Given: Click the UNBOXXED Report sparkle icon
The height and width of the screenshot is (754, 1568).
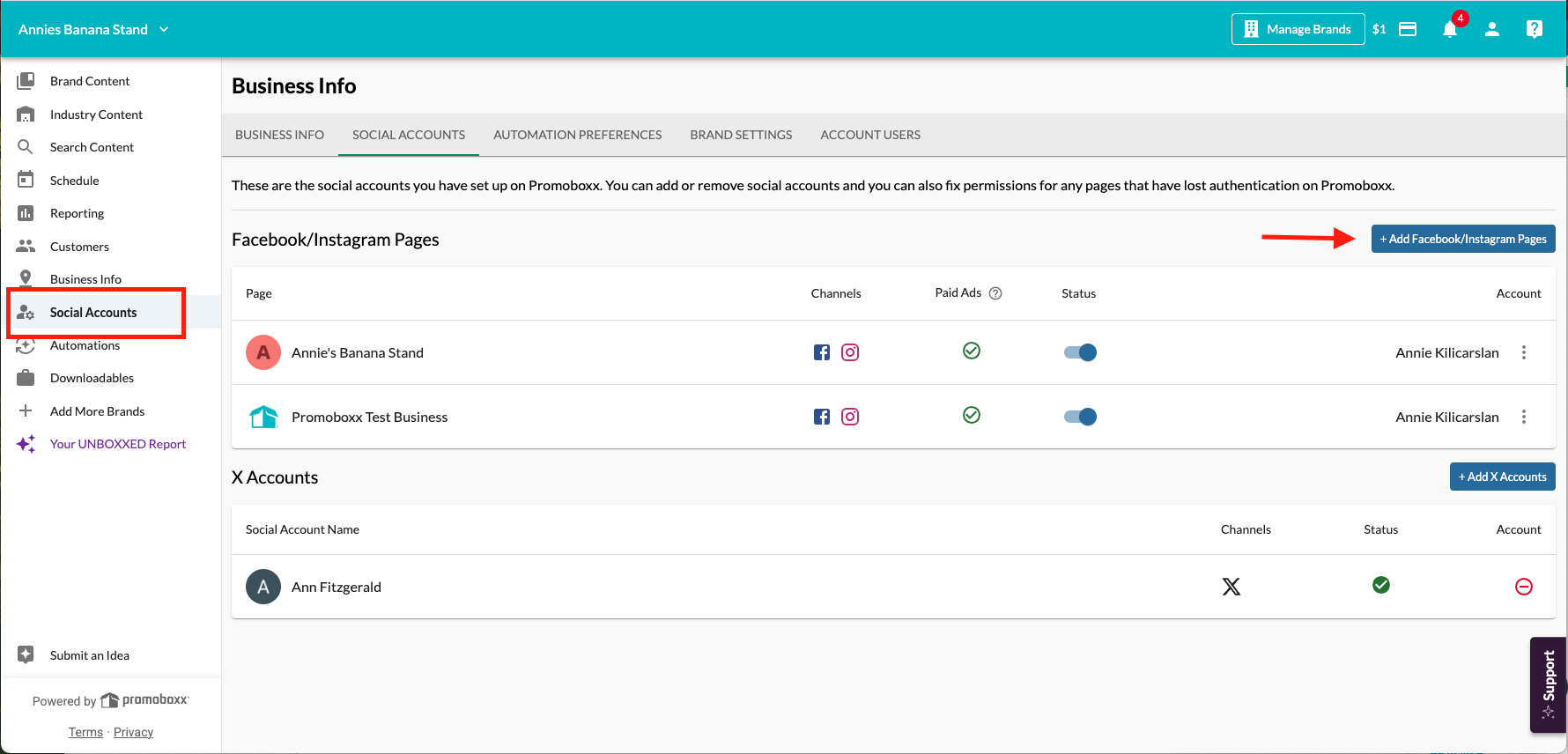Looking at the screenshot, I should click(26, 444).
